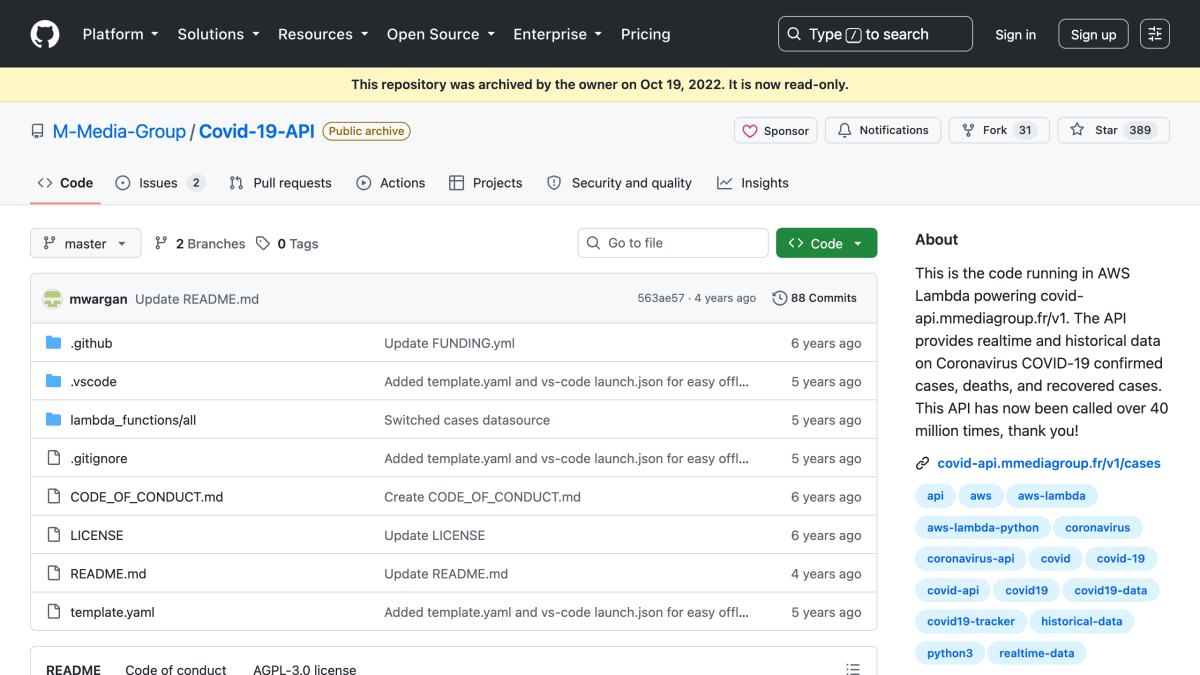The image size is (1200, 675).
Task: Open master branch selector dropdown
Action: point(85,243)
